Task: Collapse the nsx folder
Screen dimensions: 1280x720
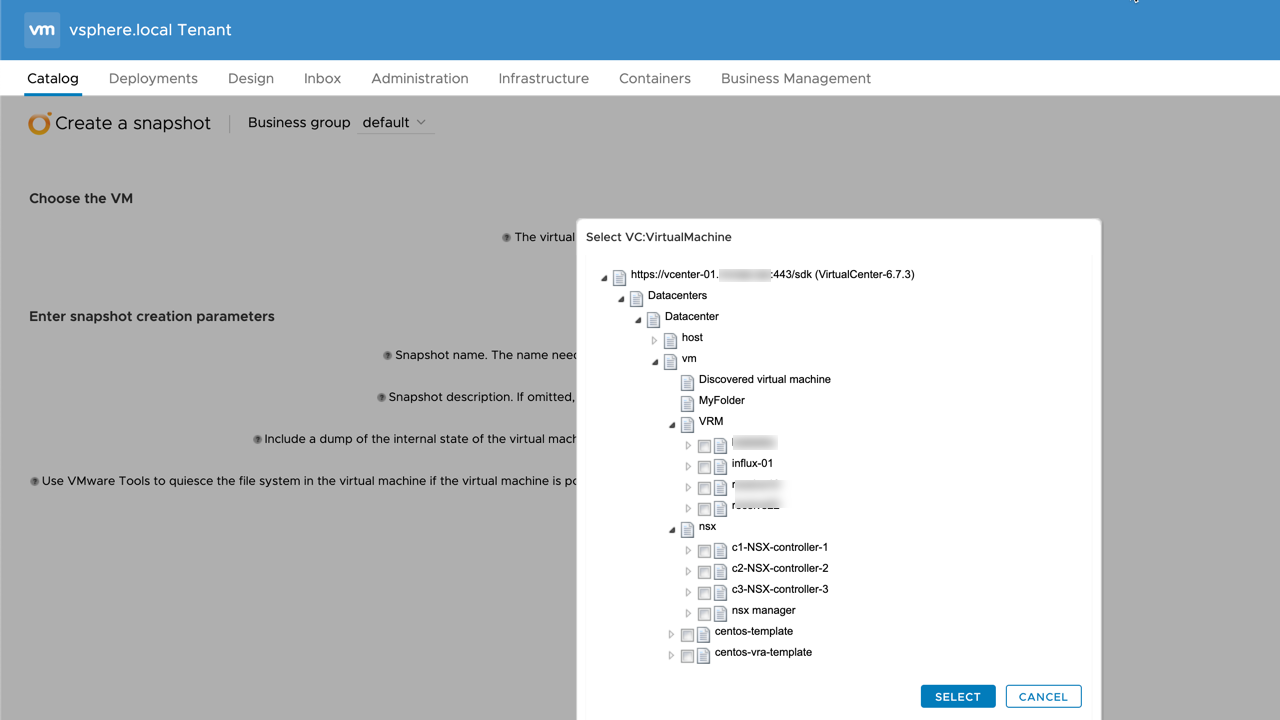Action: (x=672, y=530)
